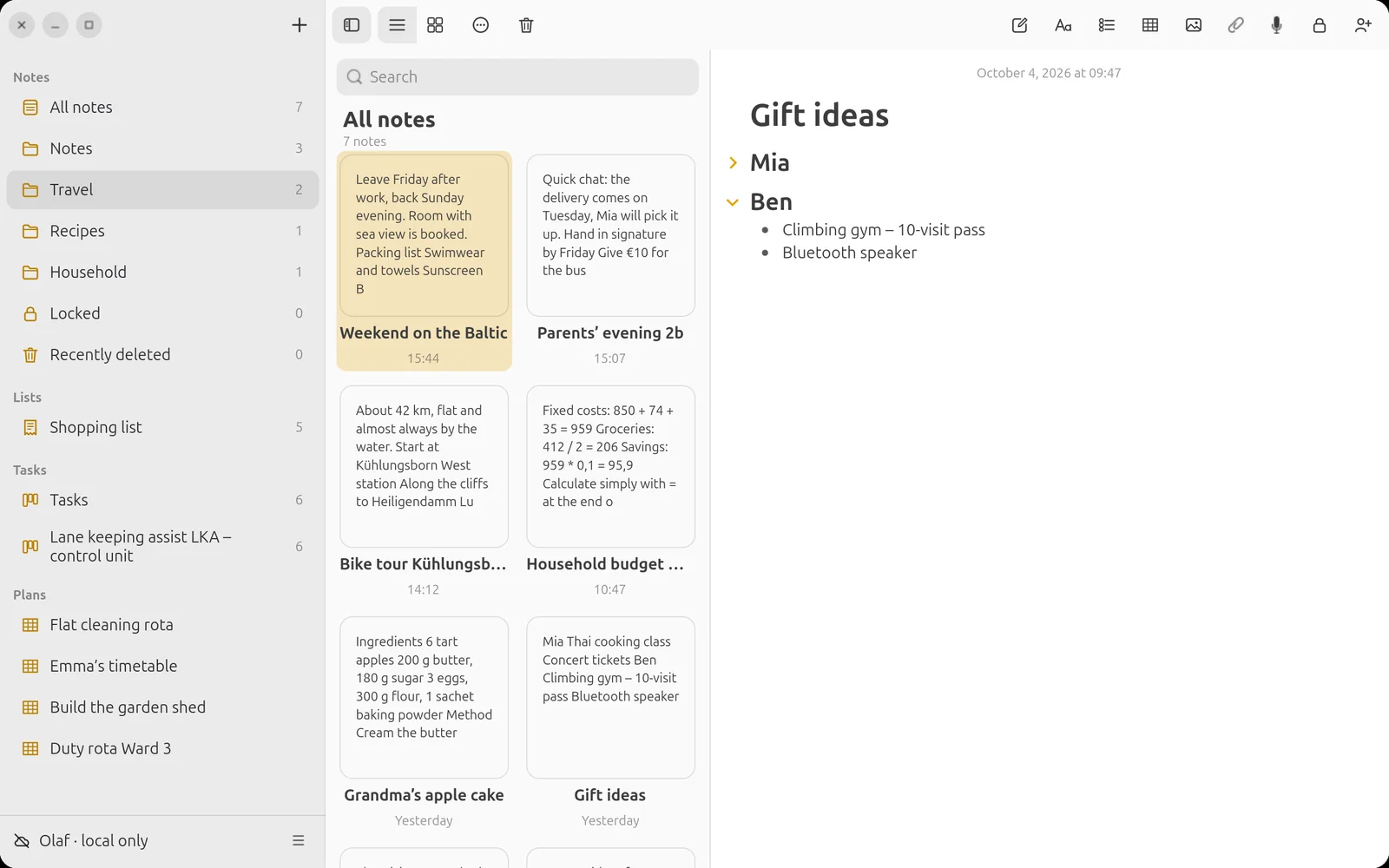Image resolution: width=1389 pixels, height=868 pixels.
Task: Click the Gift ideas note title heading
Action: [820, 115]
